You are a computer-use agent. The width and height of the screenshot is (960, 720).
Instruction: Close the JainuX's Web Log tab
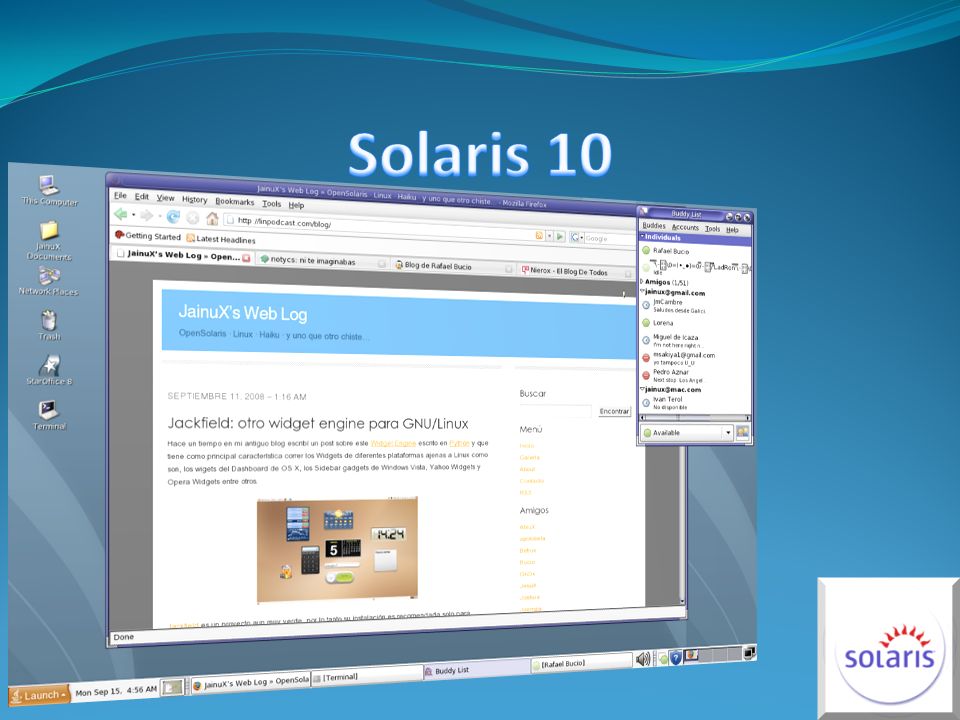click(246, 258)
